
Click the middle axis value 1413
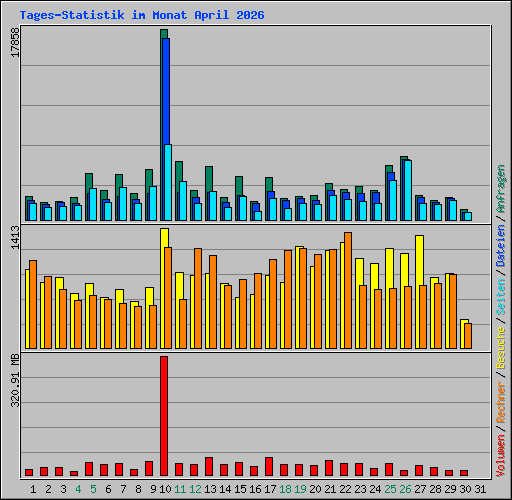point(15,237)
